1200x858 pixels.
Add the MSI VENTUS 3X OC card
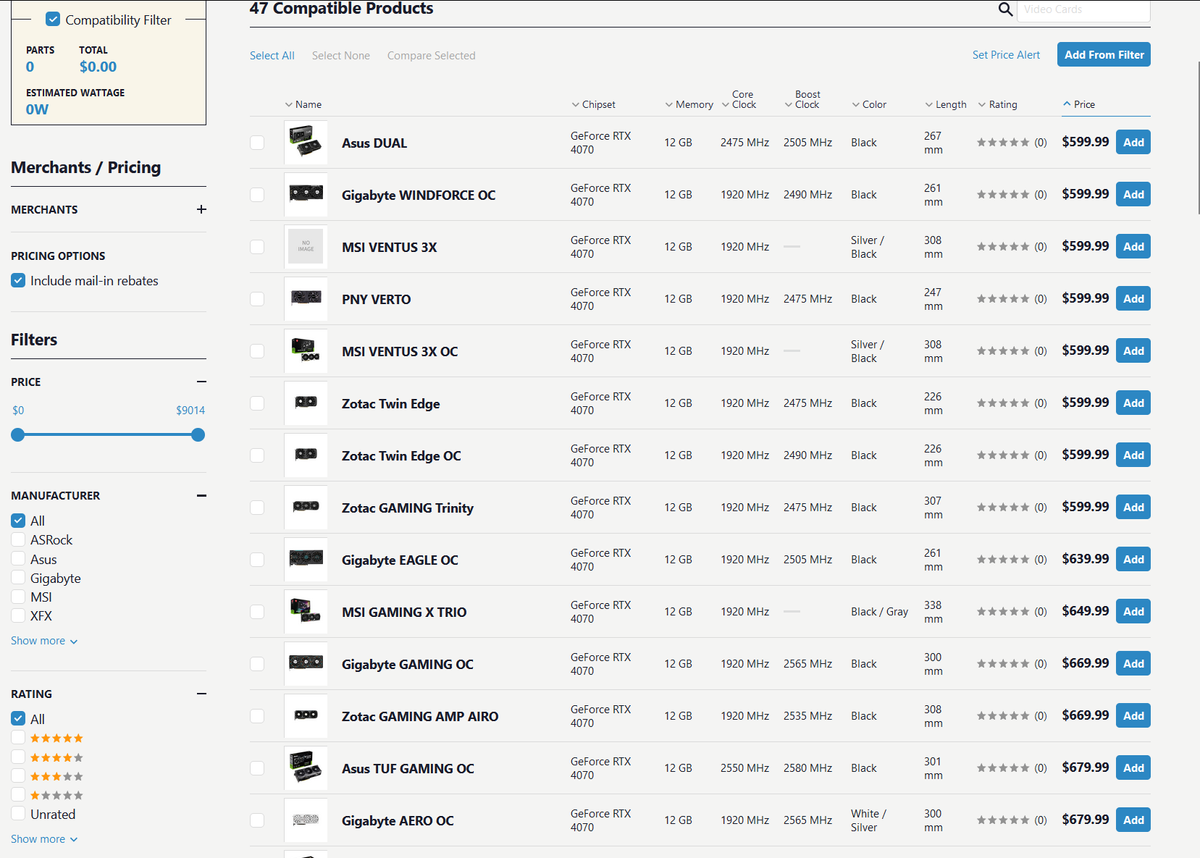[x=1133, y=351]
